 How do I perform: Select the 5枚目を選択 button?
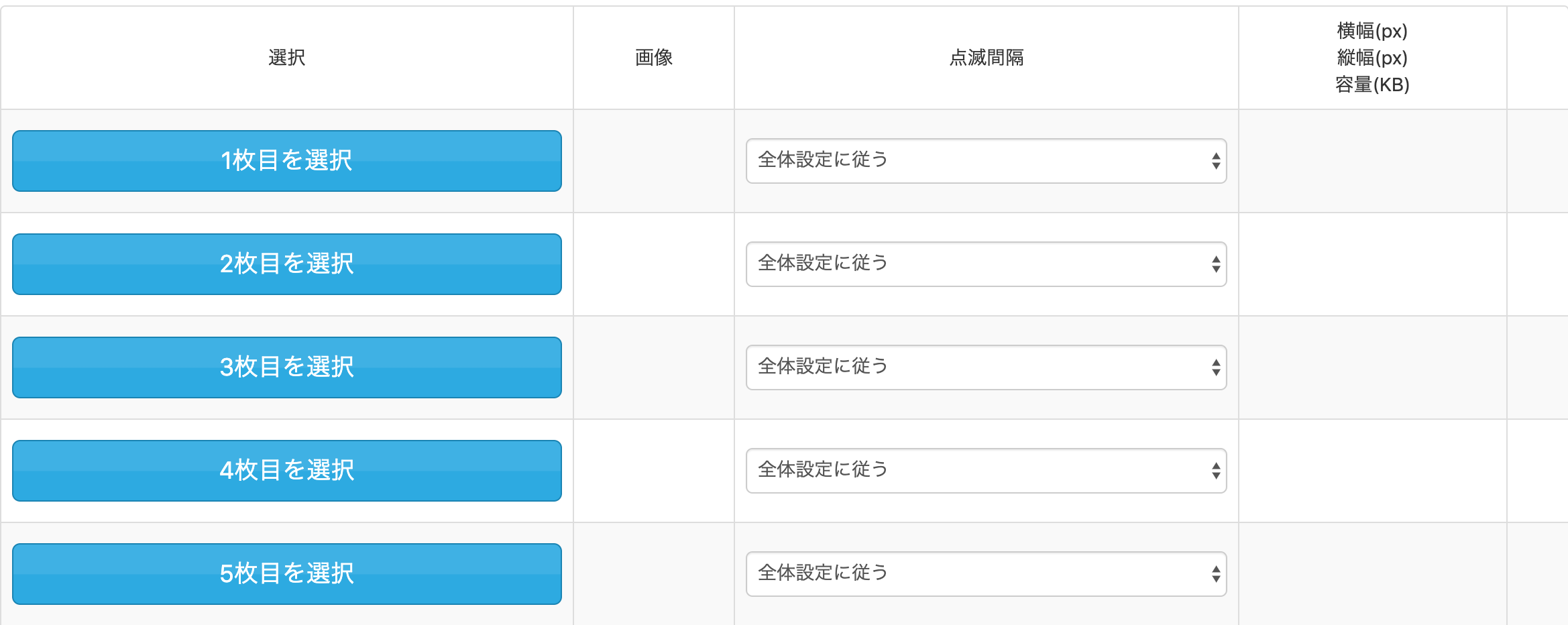coord(287,574)
